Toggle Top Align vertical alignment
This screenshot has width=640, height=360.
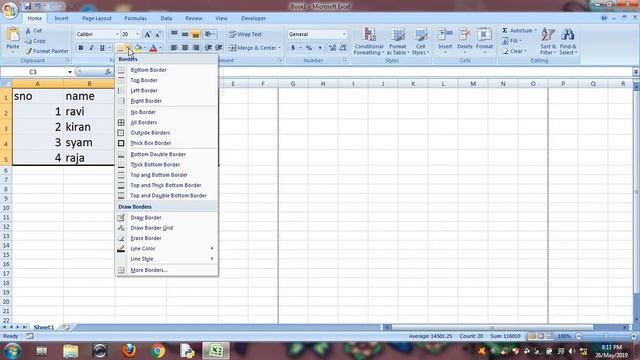tap(174, 34)
